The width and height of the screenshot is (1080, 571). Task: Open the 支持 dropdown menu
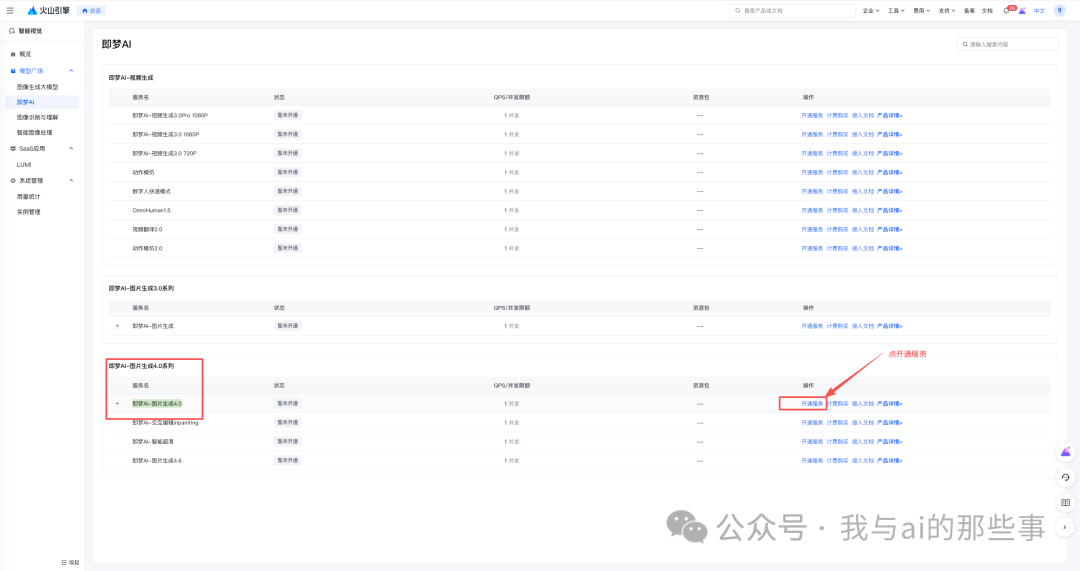(947, 10)
